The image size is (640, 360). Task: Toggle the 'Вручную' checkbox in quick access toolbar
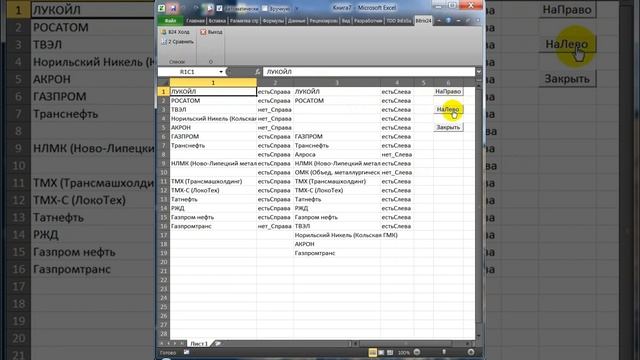click(264, 8)
